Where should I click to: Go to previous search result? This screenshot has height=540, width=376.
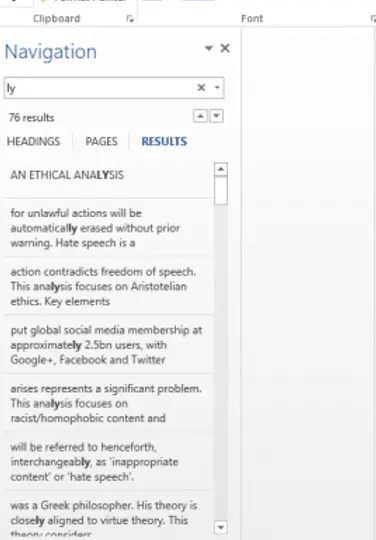coord(200,116)
